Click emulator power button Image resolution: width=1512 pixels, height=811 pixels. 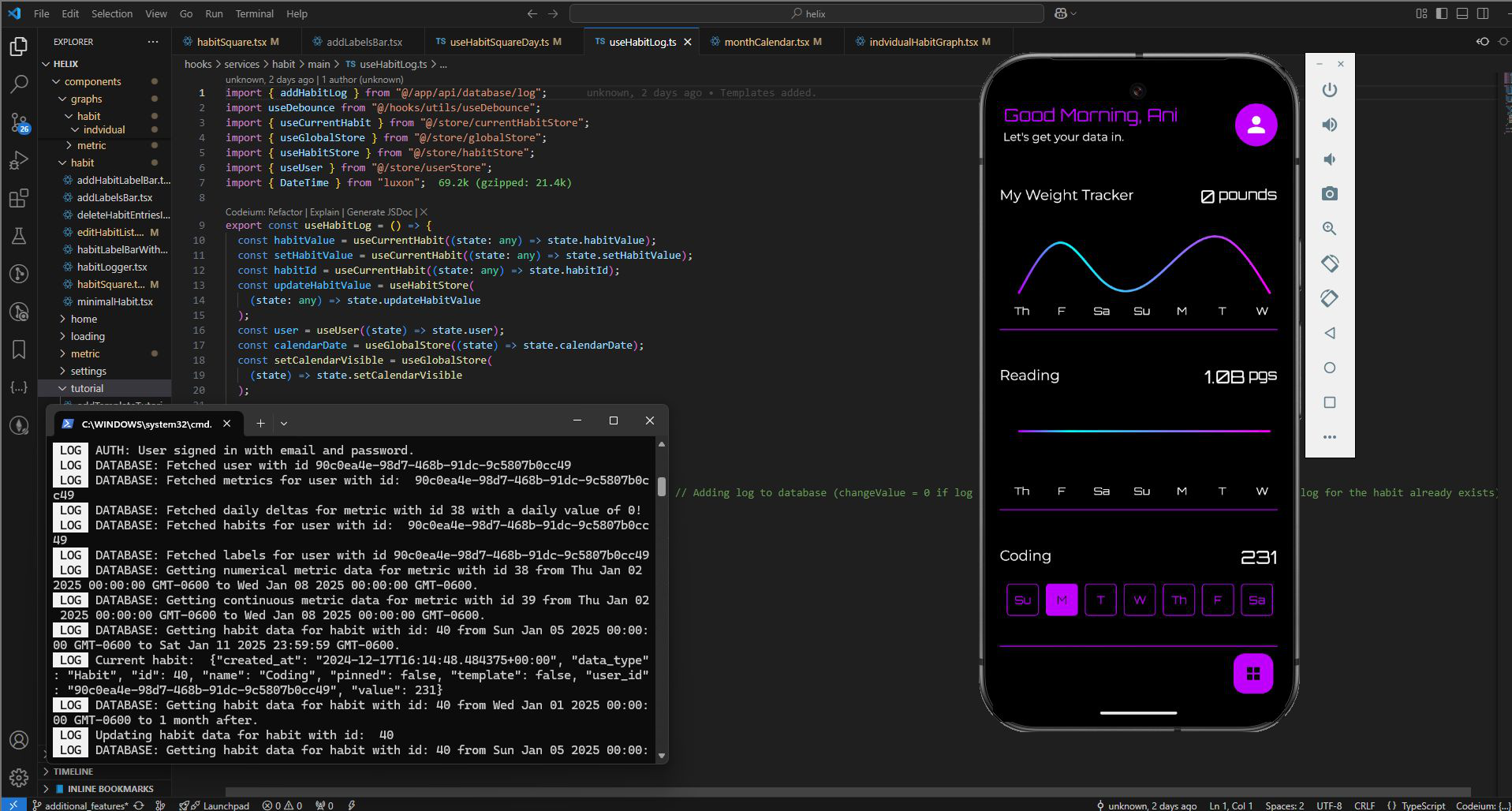1329,90
